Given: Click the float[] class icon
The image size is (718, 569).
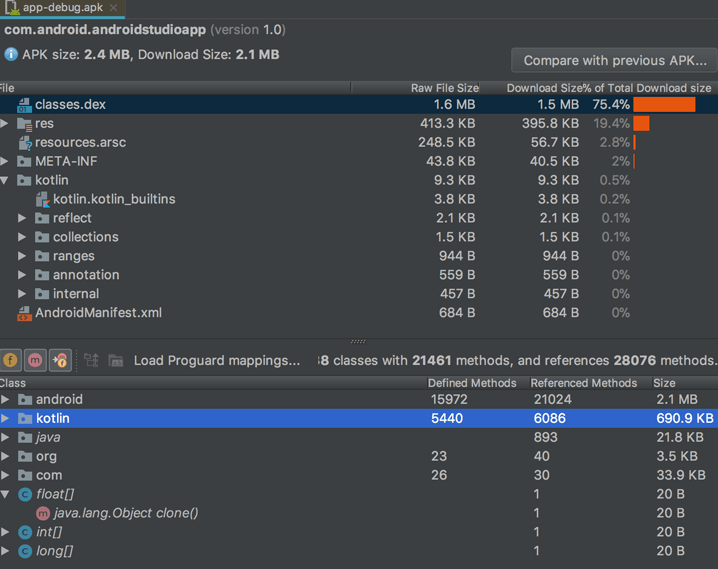Looking at the screenshot, I should pyautogui.click(x=25, y=494).
